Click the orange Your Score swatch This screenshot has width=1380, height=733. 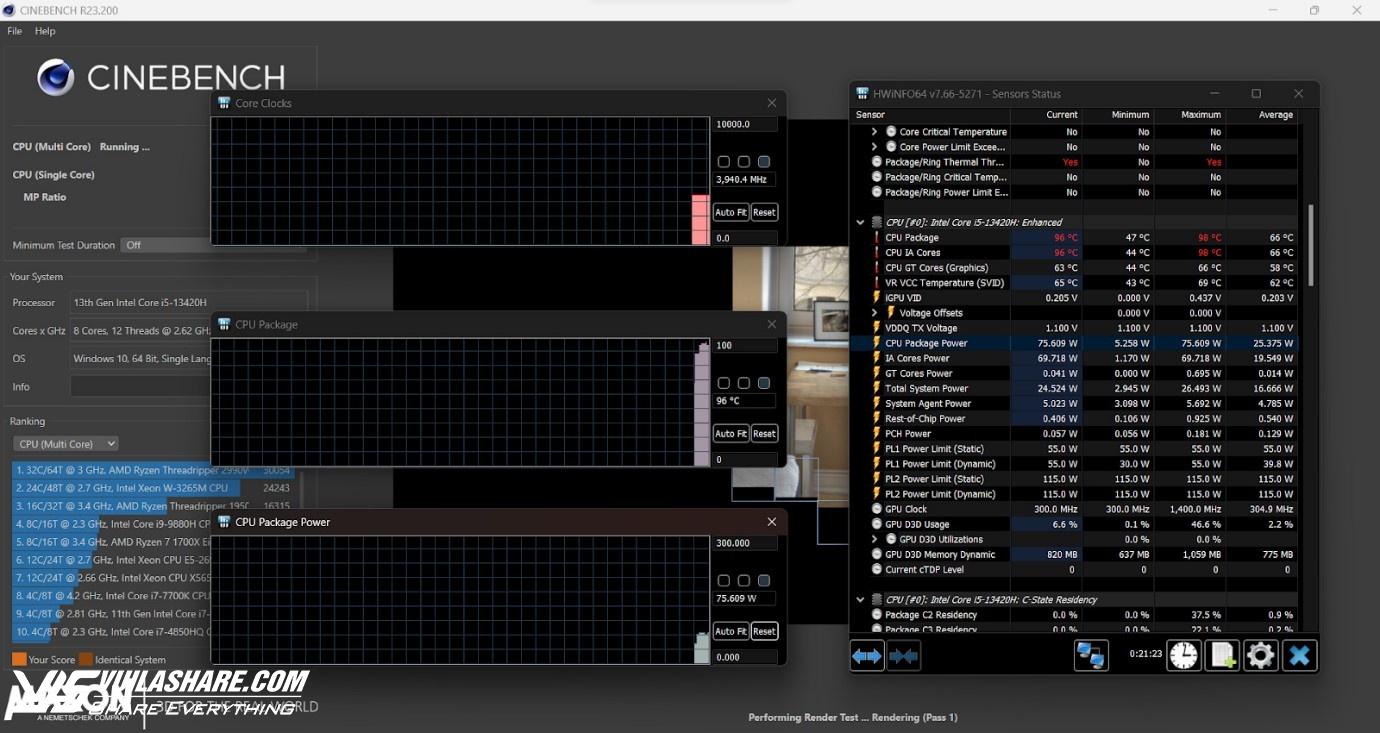[19, 659]
